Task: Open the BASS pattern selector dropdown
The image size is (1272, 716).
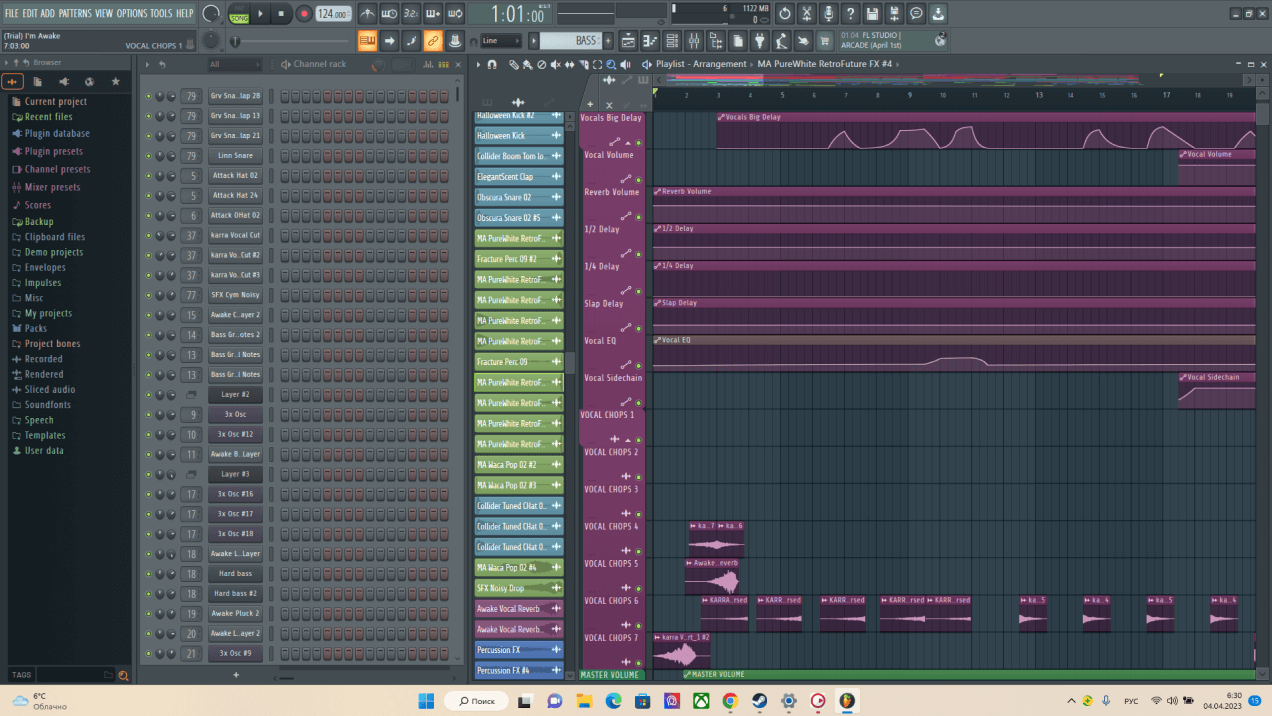Action: pos(572,40)
